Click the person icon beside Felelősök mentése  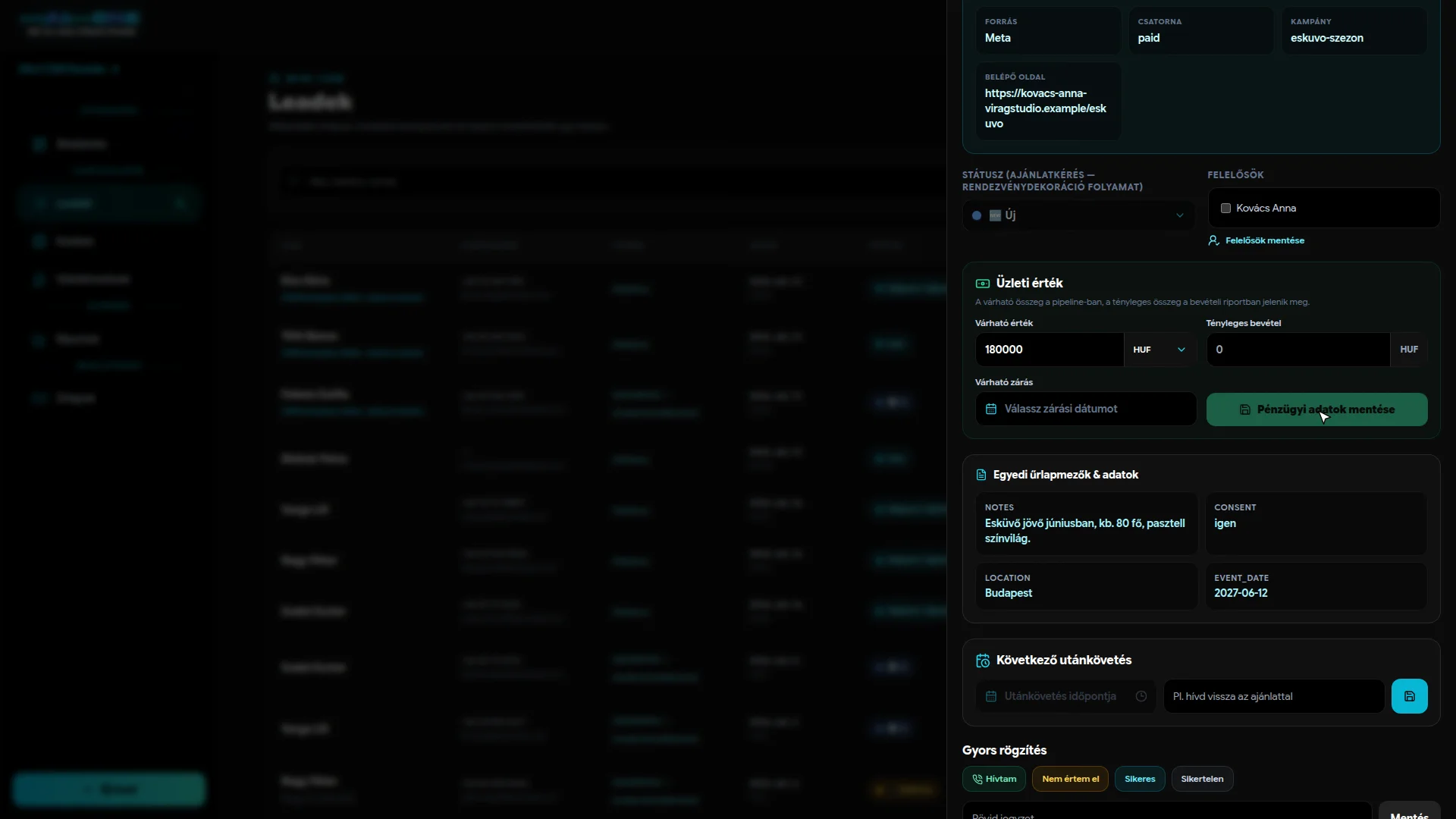coord(1213,240)
